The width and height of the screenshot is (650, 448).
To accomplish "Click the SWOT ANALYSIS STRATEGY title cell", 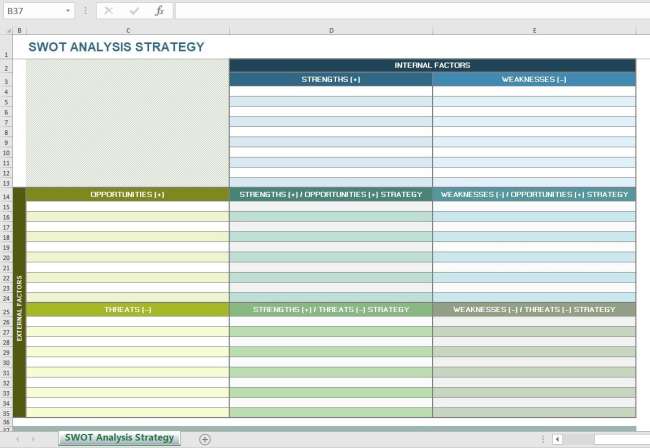I will 116,47.
